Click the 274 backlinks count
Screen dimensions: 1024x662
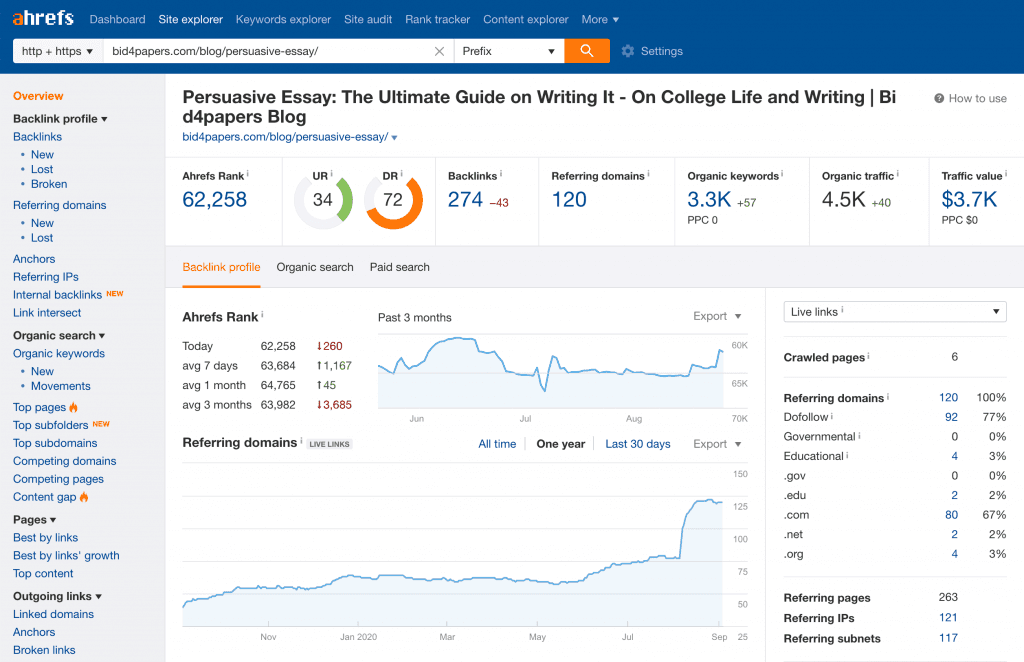465,199
